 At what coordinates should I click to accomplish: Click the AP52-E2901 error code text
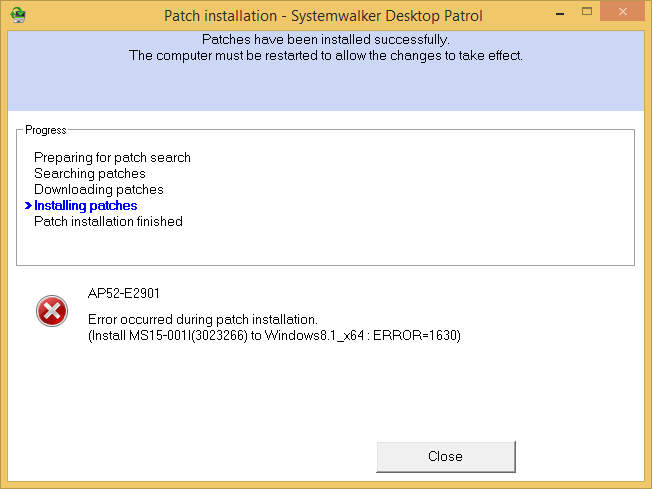123,294
